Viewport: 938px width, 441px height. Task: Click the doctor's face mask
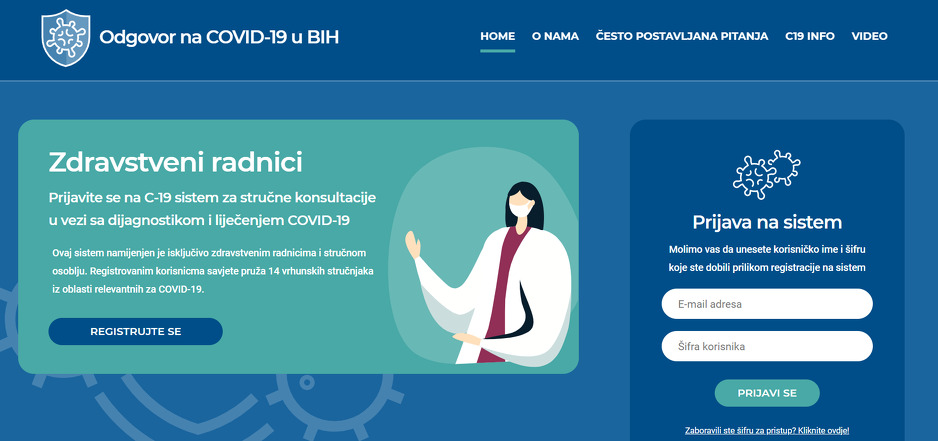(520, 209)
